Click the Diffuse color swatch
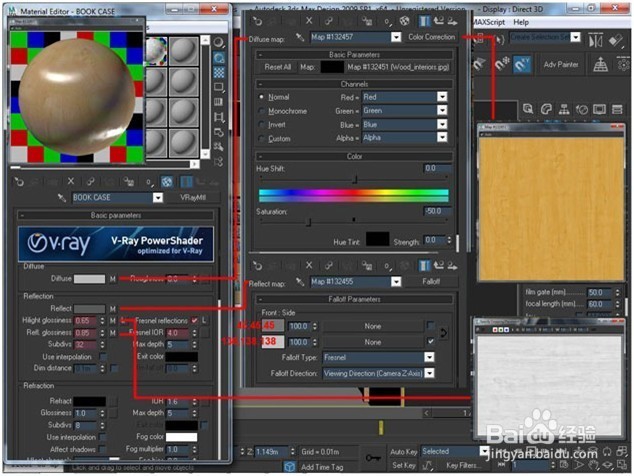634x476 pixels. click(x=89, y=279)
